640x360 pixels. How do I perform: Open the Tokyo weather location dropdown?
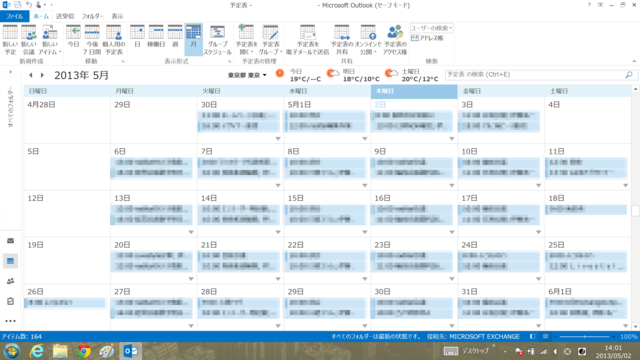coord(247,75)
